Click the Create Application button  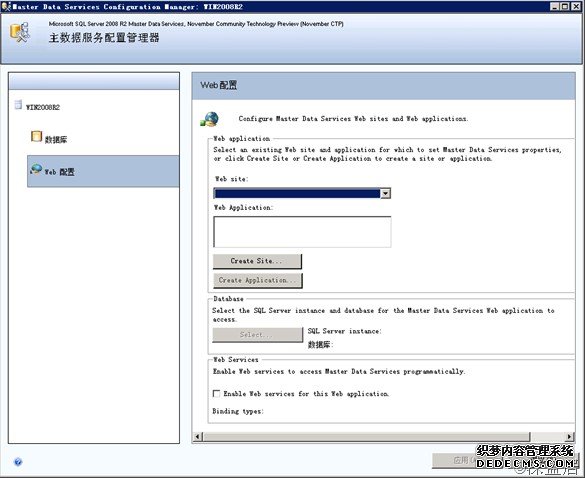tap(257, 280)
